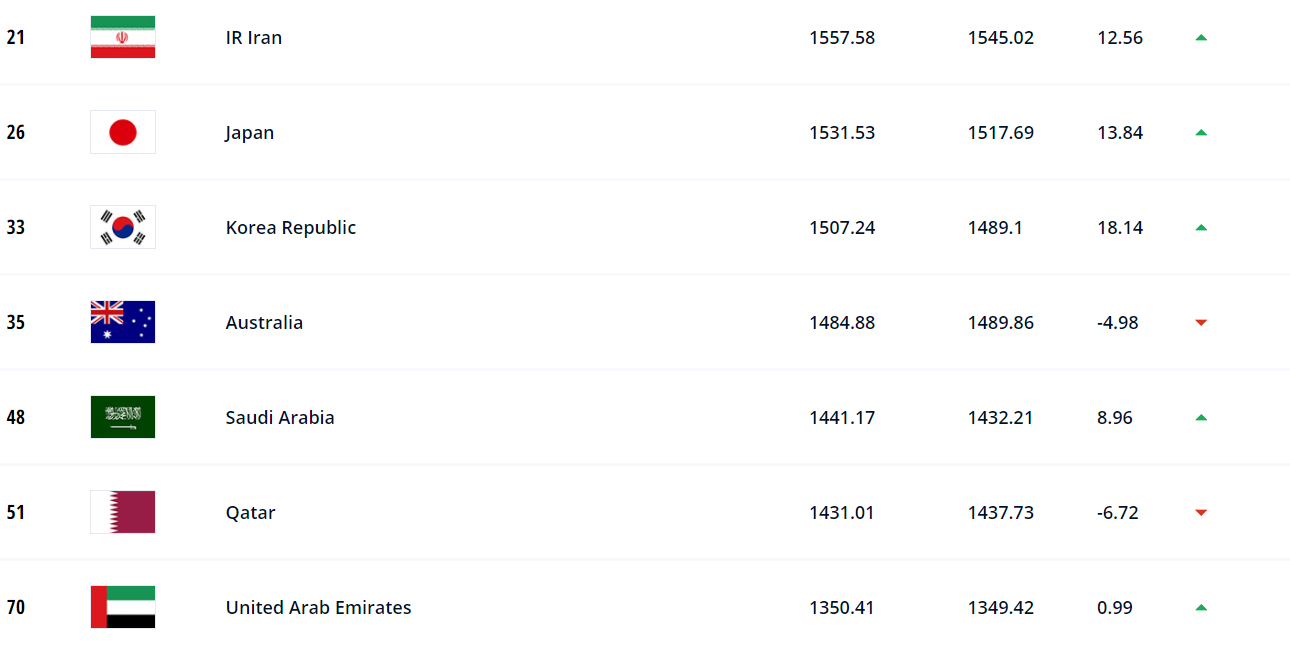The image size is (1290, 648).
Task: Click the Japan flag icon
Action: 123,132
